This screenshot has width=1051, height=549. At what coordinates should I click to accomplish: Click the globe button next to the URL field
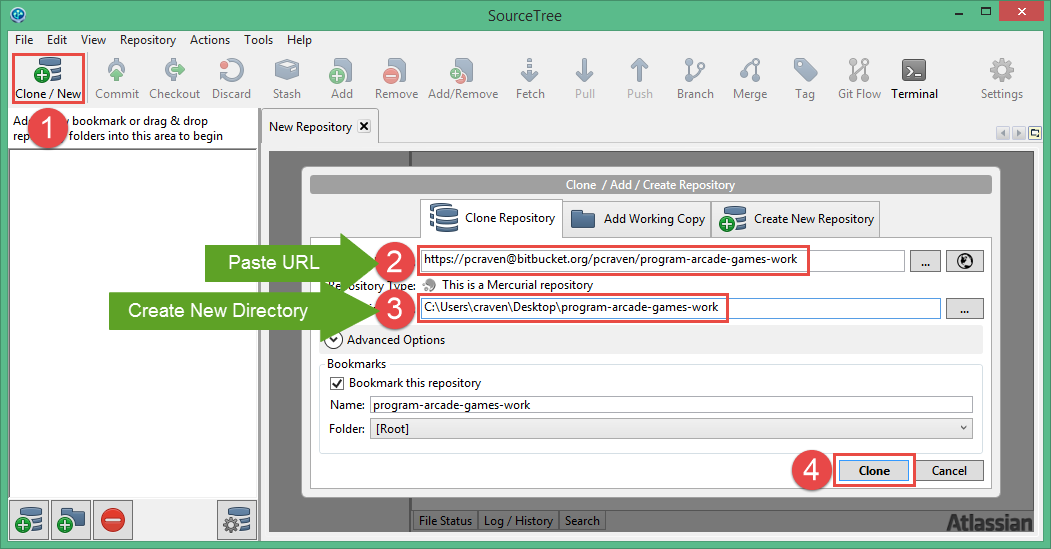[x=965, y=261]
